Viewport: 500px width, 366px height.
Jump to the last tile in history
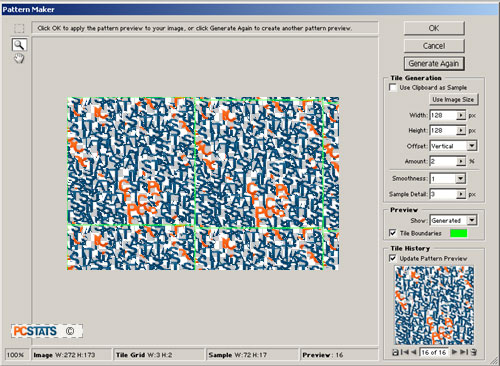coord(464,352)
